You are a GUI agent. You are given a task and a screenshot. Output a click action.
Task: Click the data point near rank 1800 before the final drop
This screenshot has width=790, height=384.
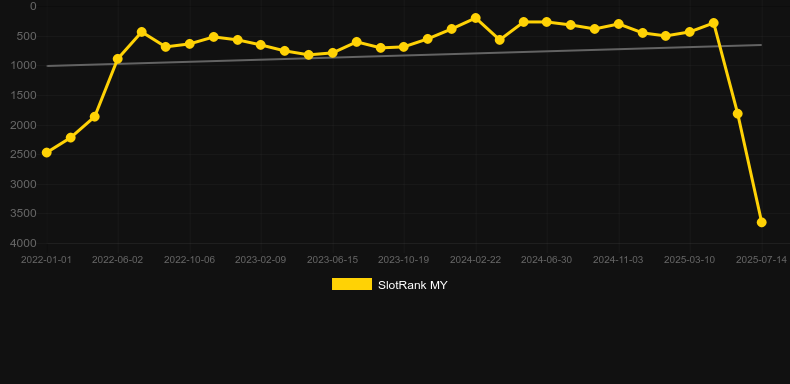[x=738, y=114]
